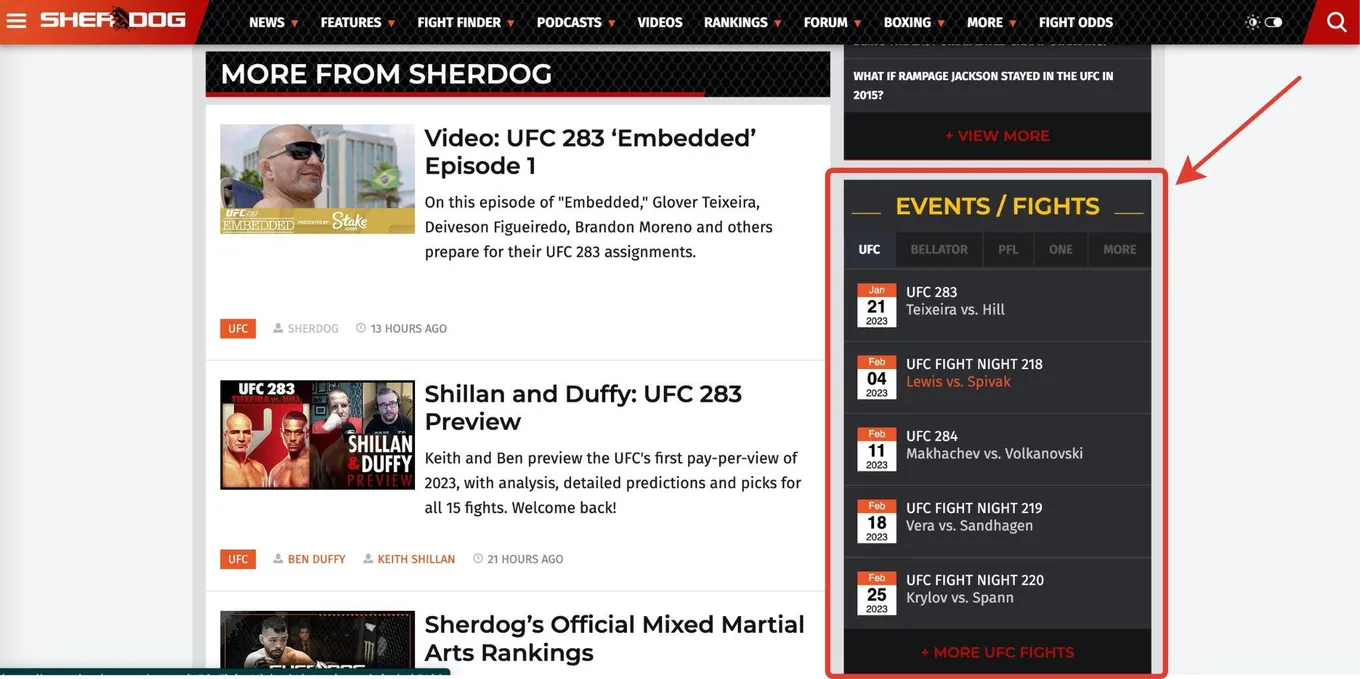Click the 13 Hours Ago timestamp
The image size is (1360, 679).
(x=408, y=329)
